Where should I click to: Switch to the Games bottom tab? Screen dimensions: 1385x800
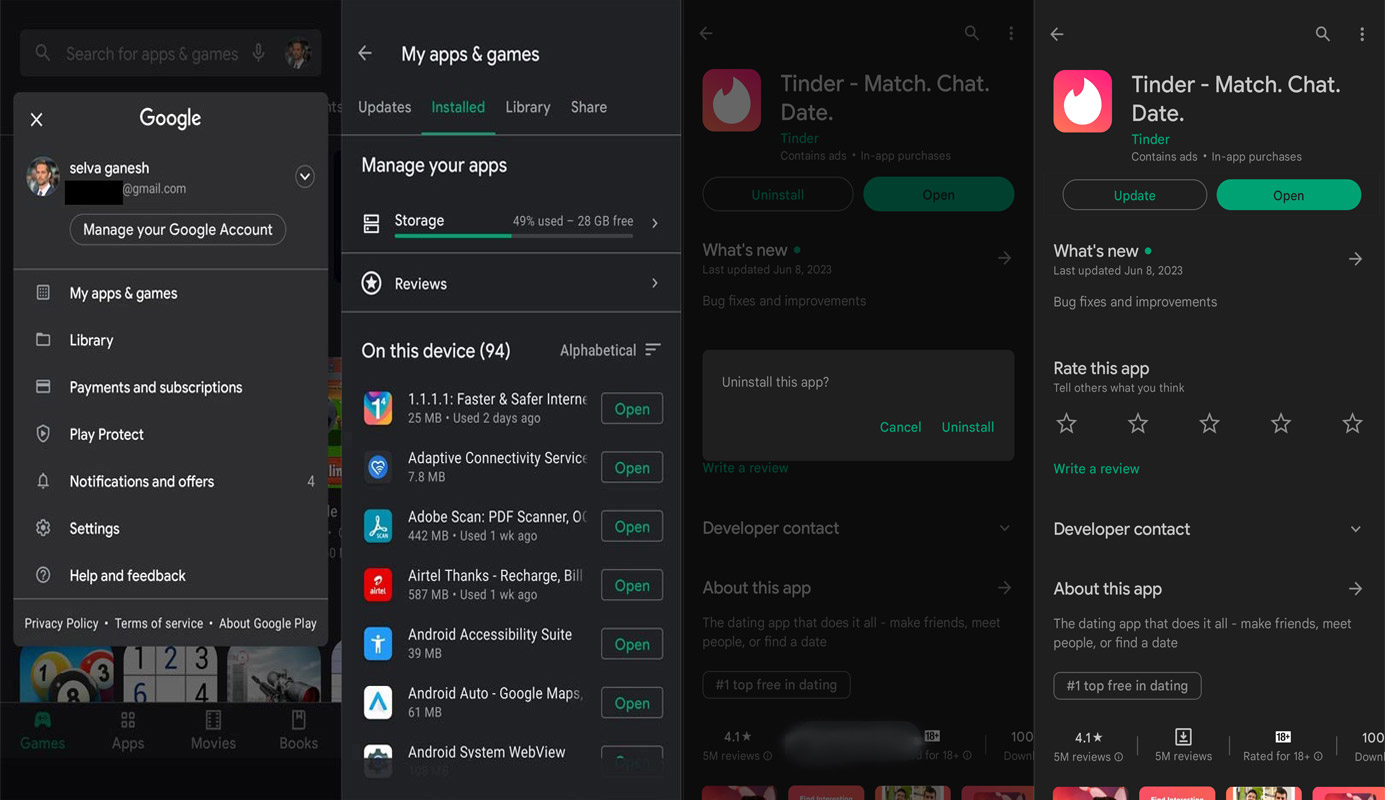coord(43,730)
